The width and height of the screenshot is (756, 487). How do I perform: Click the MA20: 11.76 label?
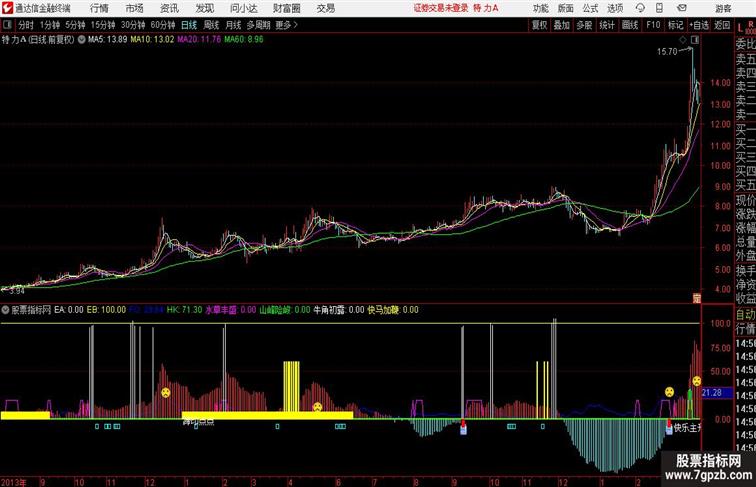(199, 40)
